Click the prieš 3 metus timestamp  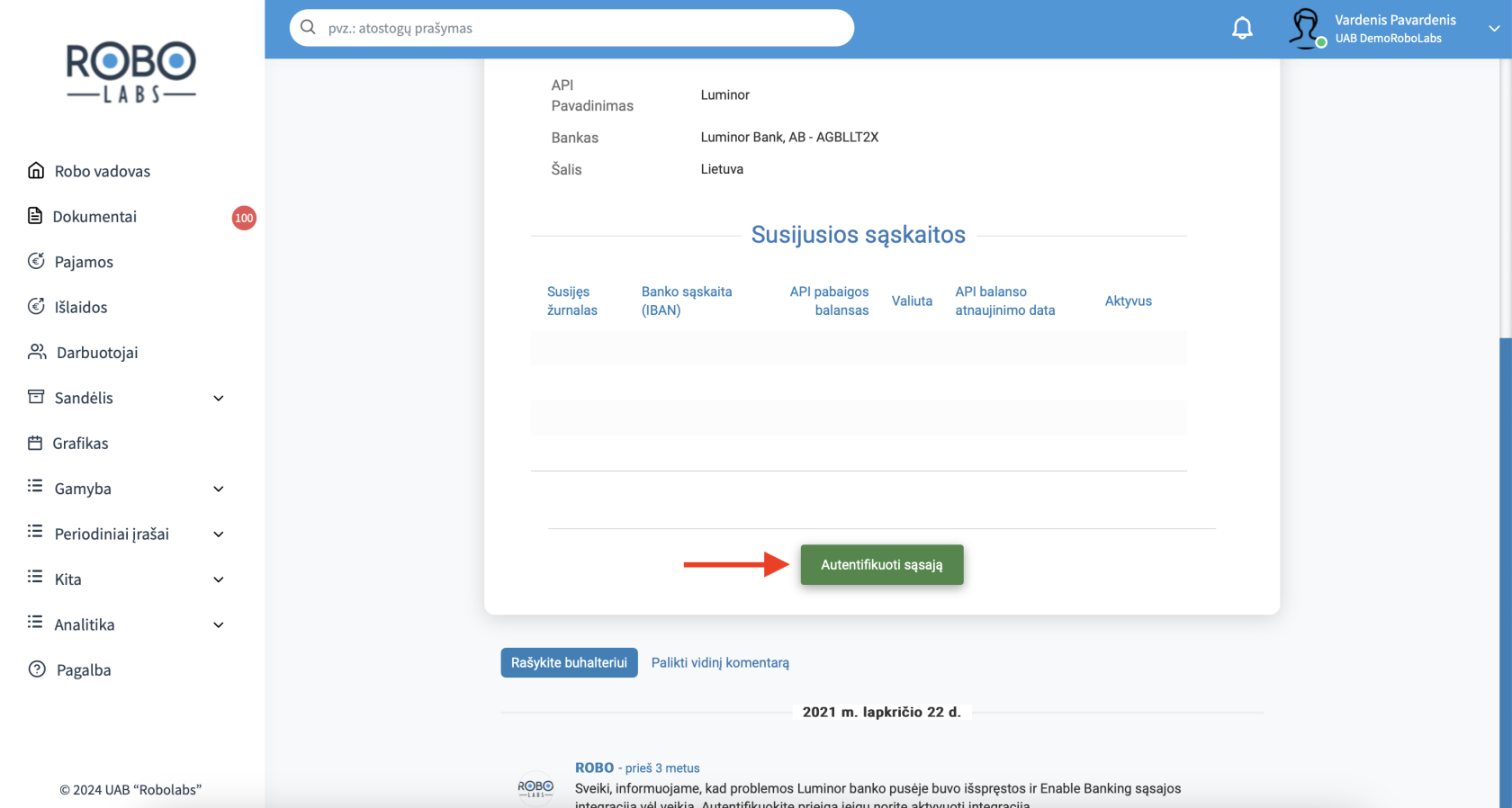pos(662,768)
